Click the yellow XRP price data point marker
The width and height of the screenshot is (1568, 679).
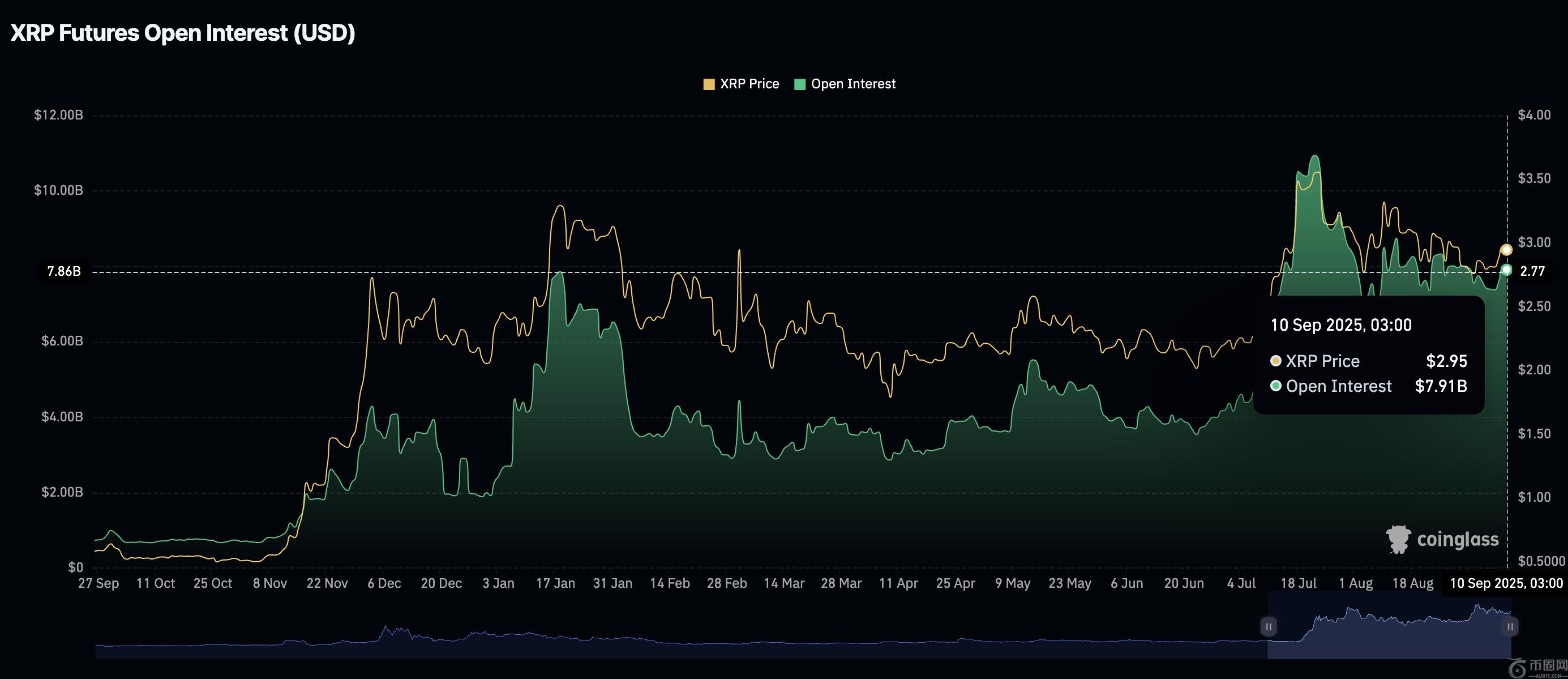point(1506,250)
